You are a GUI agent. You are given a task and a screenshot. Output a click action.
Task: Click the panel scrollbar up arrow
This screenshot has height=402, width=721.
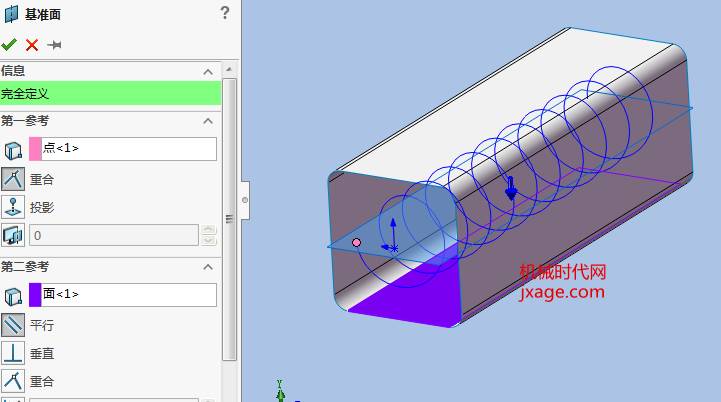pyautogui.click(x=229, y=70)
